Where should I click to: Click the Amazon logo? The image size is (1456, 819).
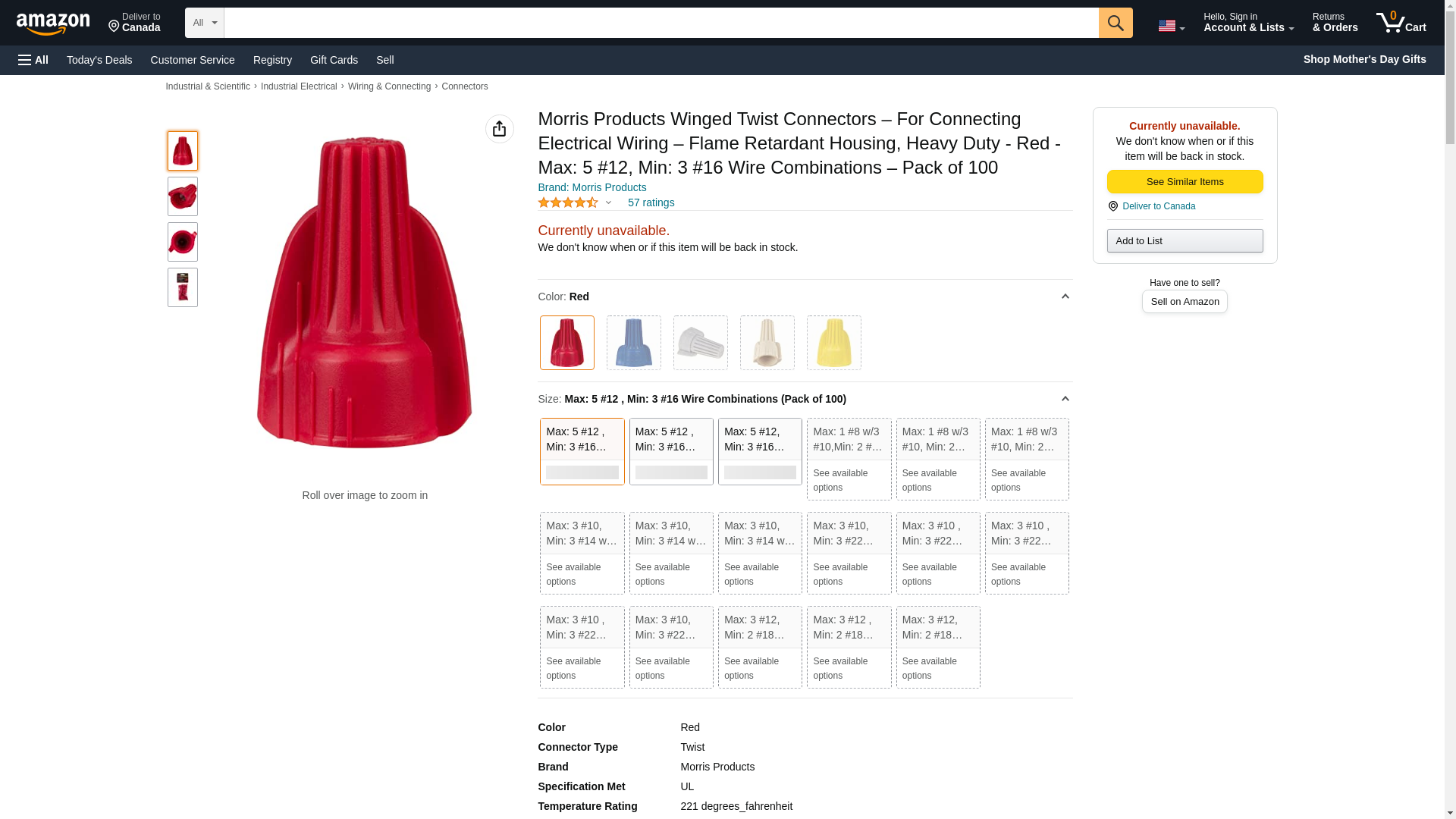pos(53,24)
